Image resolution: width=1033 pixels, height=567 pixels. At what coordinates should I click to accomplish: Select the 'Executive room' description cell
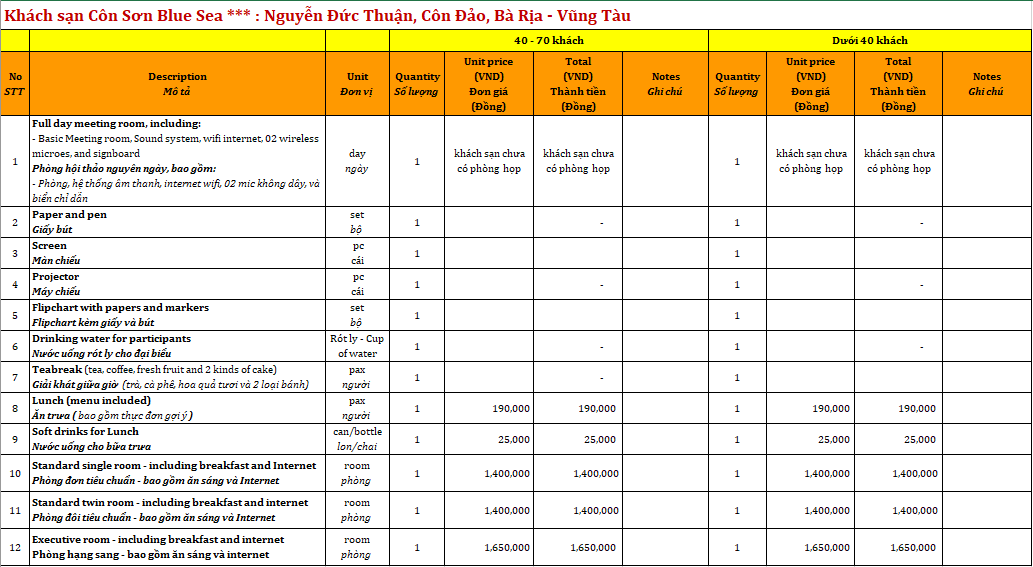177,547
